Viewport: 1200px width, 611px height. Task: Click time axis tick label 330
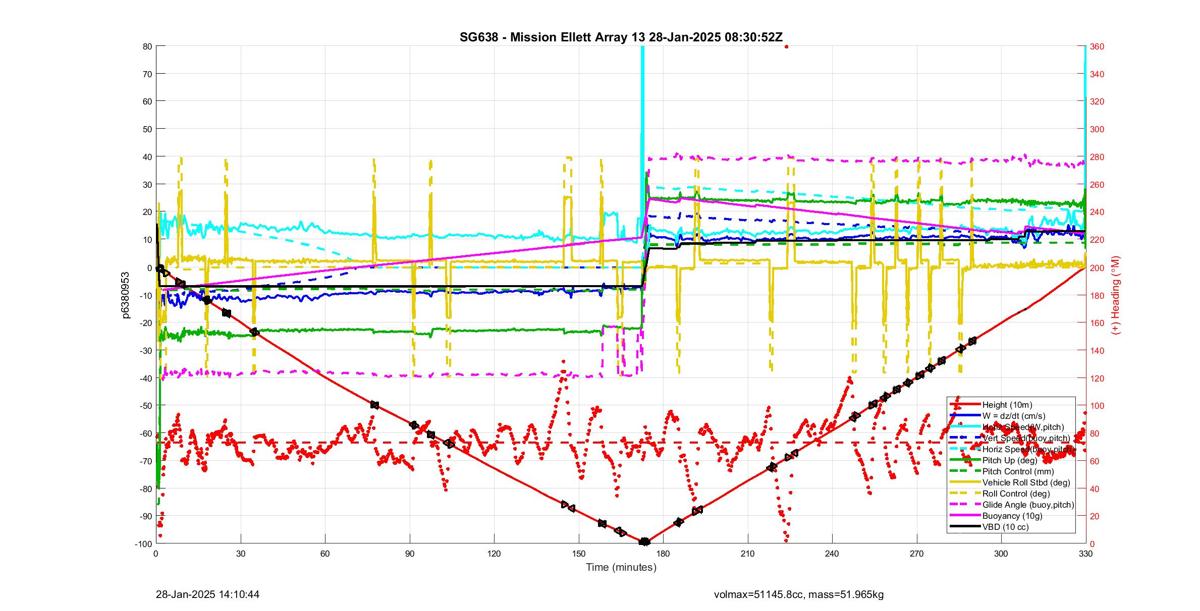pyautogui.click(x=1085, y=553)
